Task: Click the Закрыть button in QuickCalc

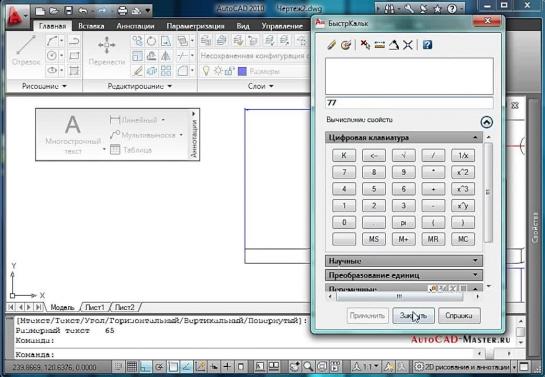Action: coord(413,315)
